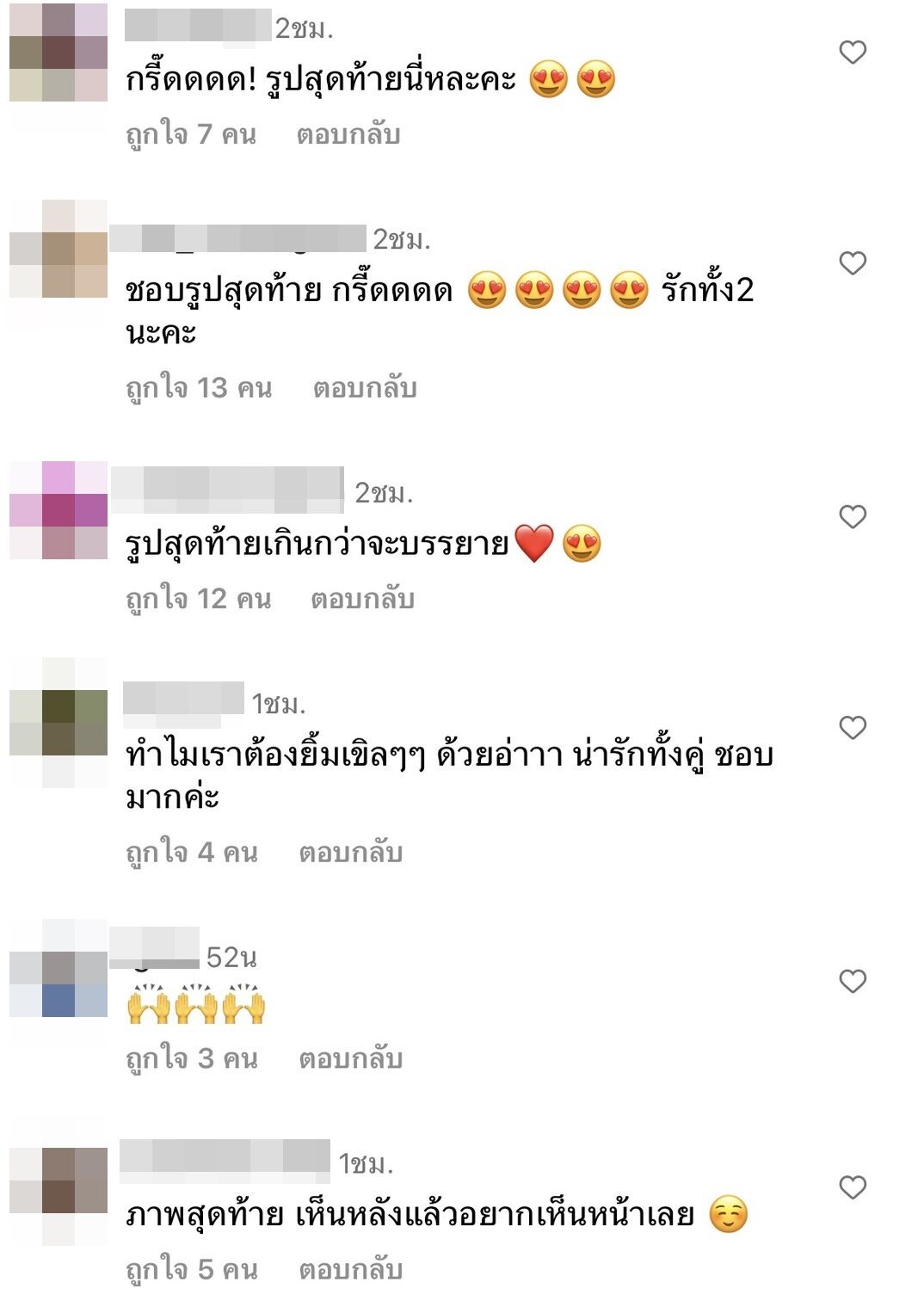Open the green avatar beside 'ทำไมเราต้องยิ้มเขิลๆๆ'
Image resolution: width=924 pixels, height=1313 pixels.
coord(59,723)
